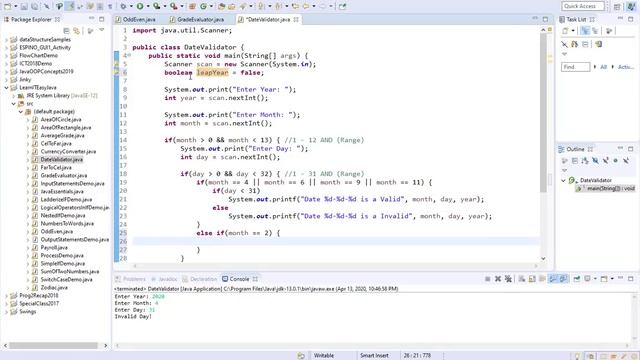Click the Debug bug toolbar icon
The width and height of the screenshot is (640, 360).
click(x=123, y=7)
